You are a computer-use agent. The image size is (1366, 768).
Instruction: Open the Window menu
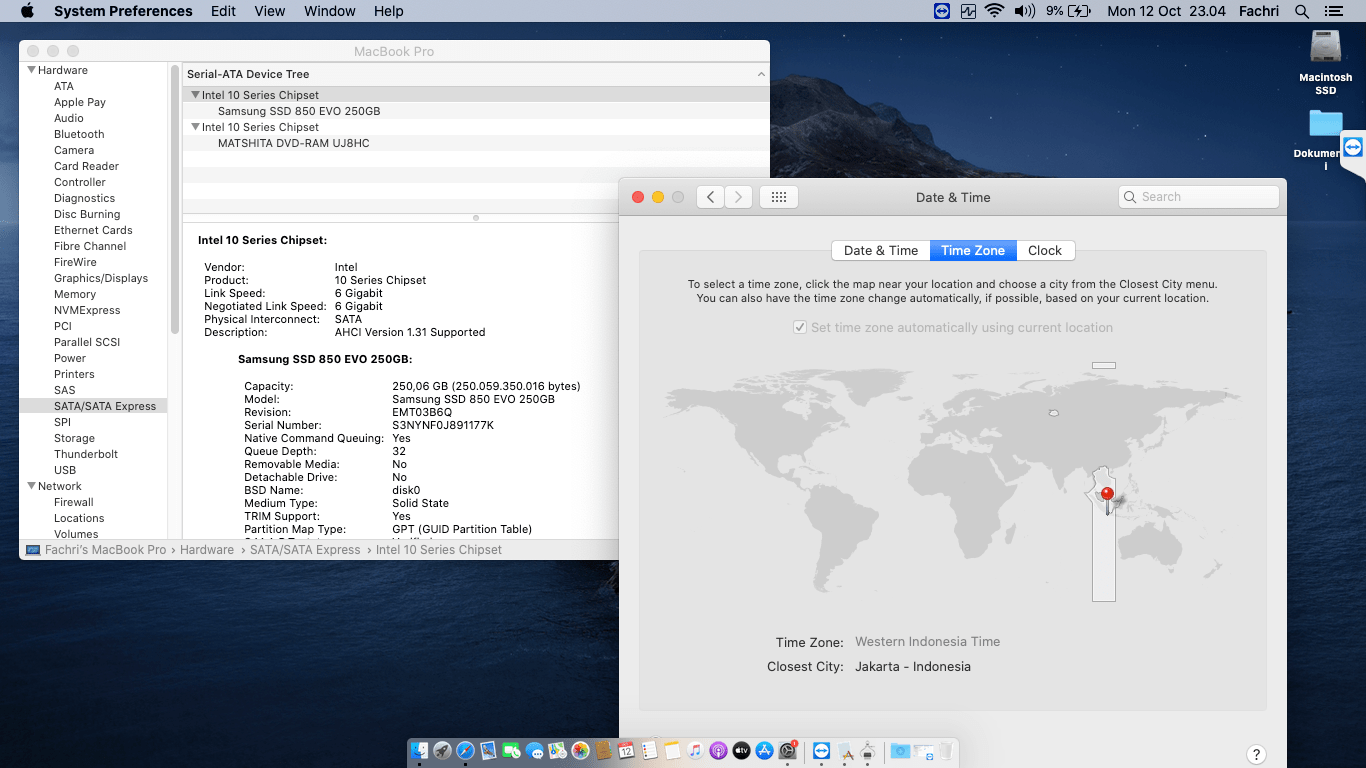[x=329, y=11]
